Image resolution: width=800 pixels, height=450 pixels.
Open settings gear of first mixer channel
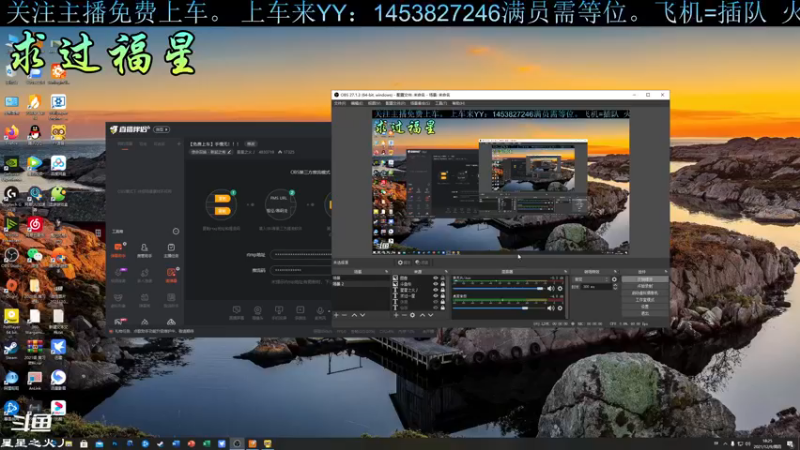(560, 289)
